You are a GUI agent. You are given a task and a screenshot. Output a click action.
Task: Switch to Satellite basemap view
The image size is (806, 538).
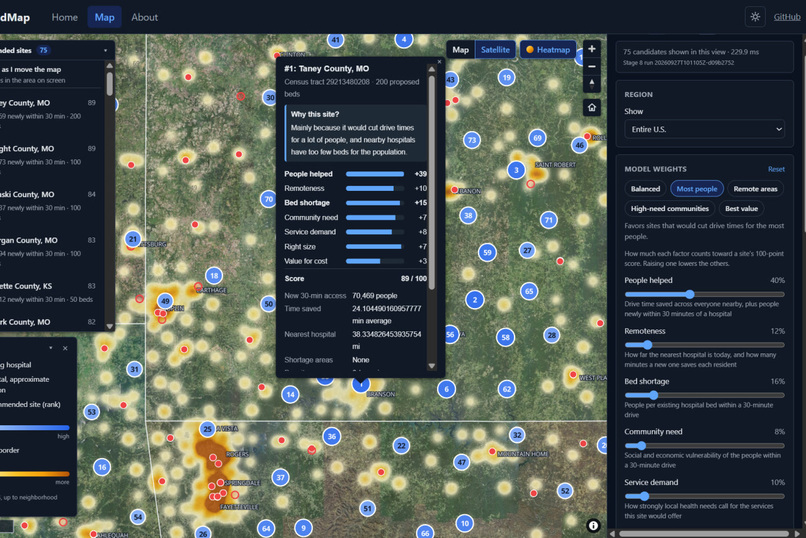pos(495,50)
